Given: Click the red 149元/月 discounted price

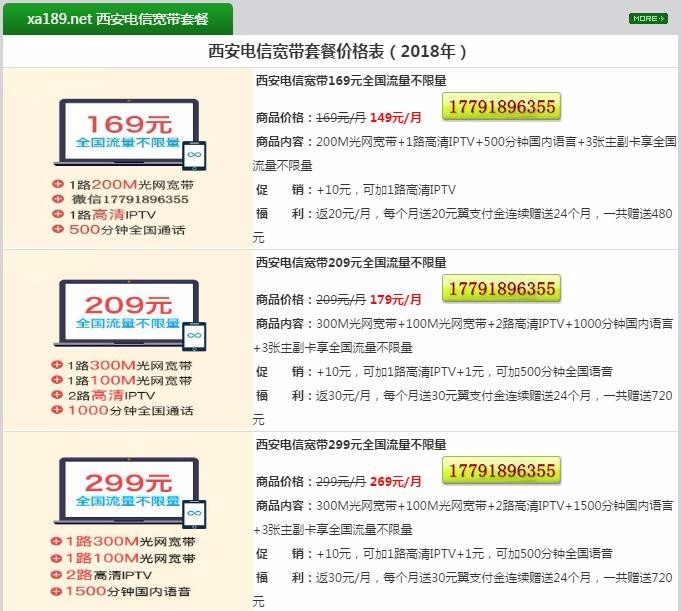Looking at the screenshot, I should pyautogui.click(x=396, y=117).
